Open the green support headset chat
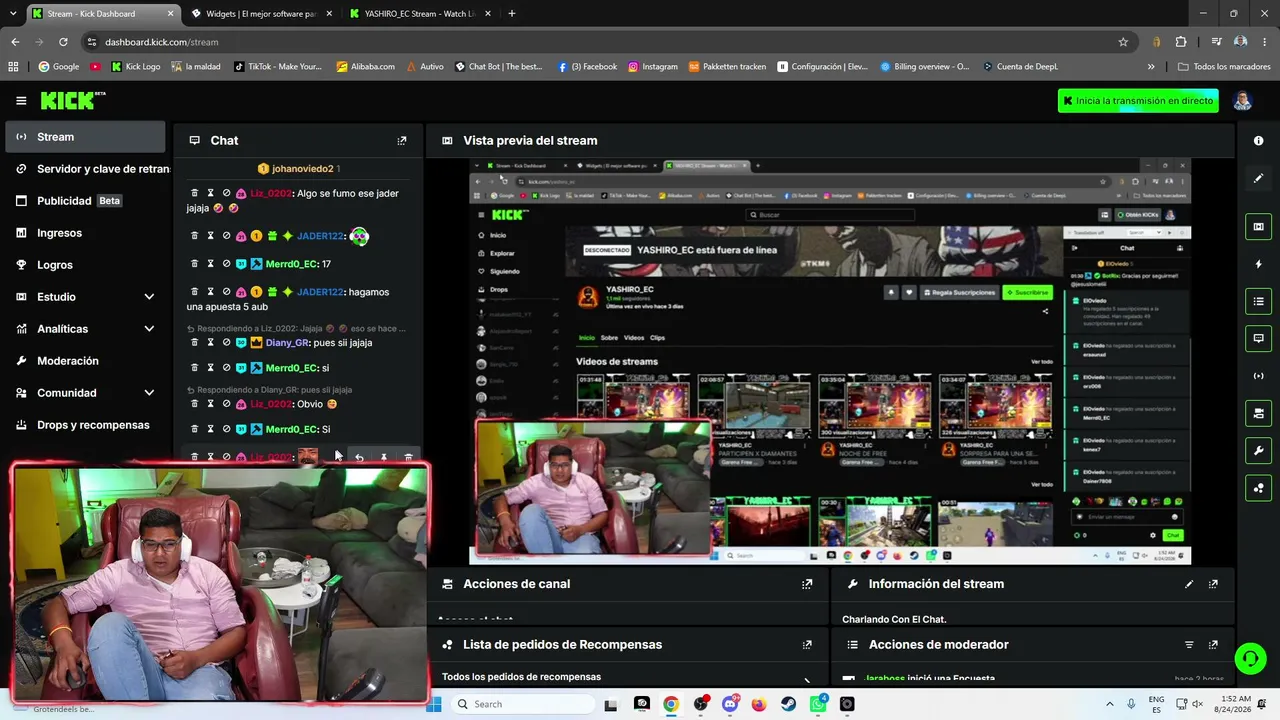 (x=1250, y=658)
